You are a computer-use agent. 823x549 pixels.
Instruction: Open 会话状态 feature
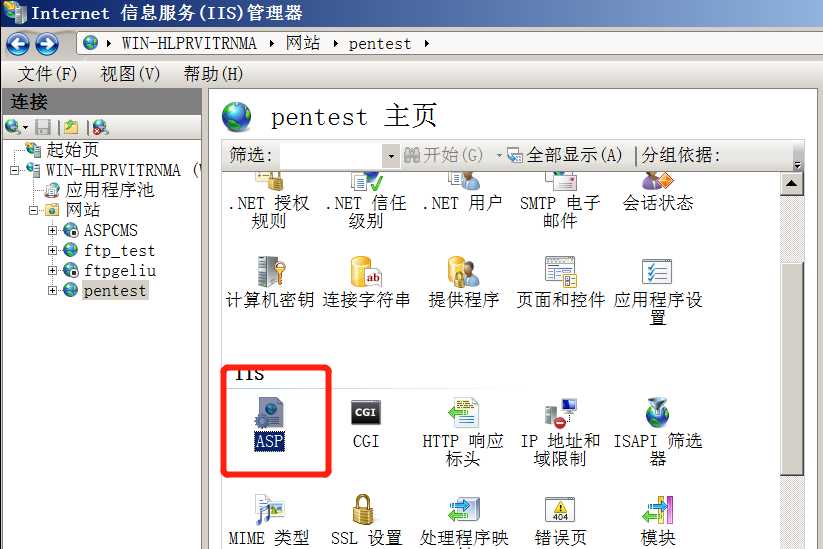point(657,193)
